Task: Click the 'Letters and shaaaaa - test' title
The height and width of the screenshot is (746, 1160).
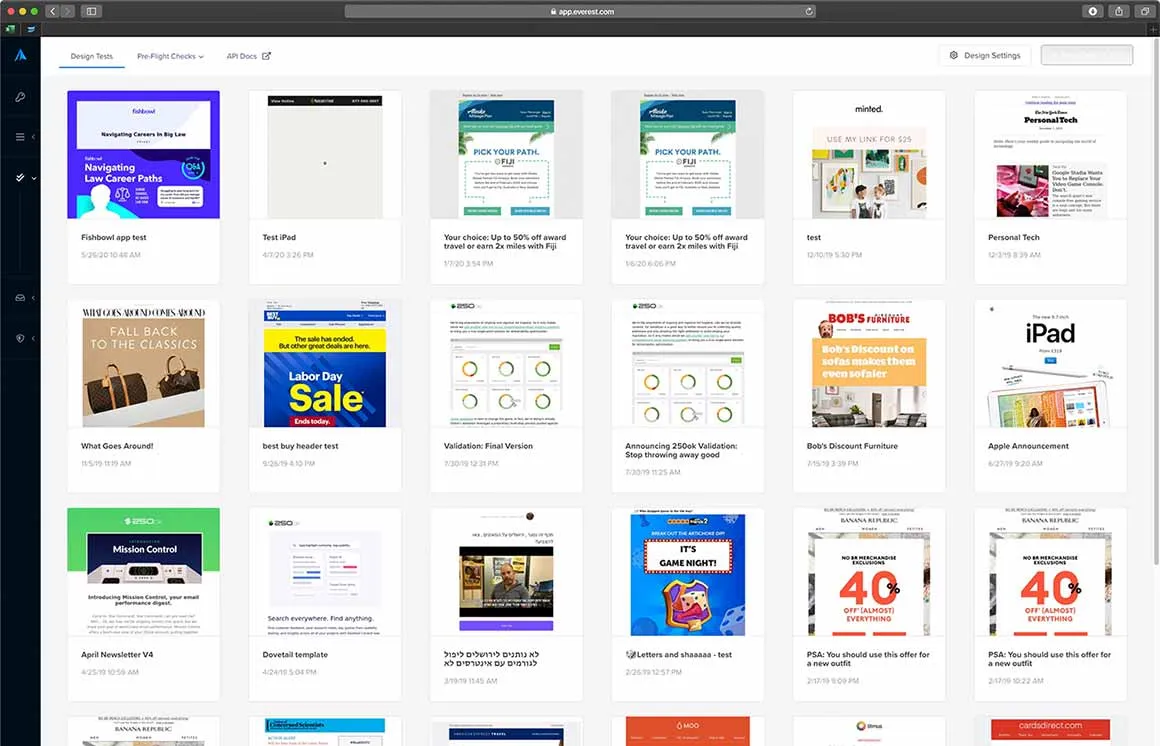Action: [x=678, y=655]
